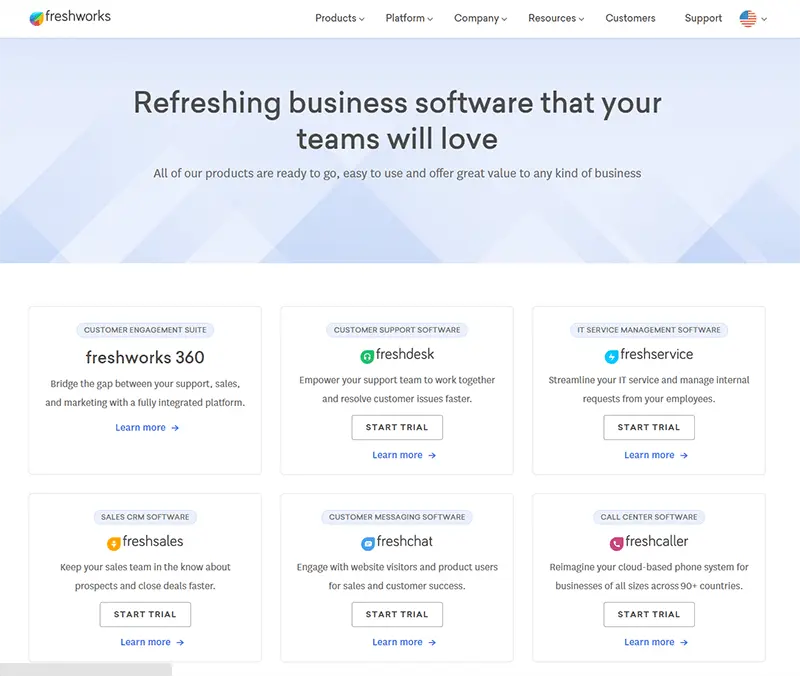This screenshot has height=676, width=800.
Task: Click the US flag region icon
Action: pyautogui.click(x=747, y=18)
